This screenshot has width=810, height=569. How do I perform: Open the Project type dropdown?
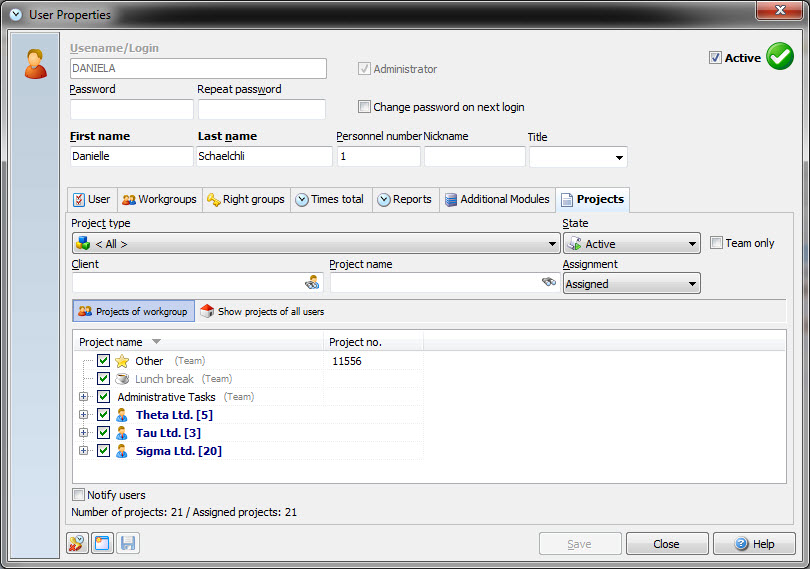(552, 243)
